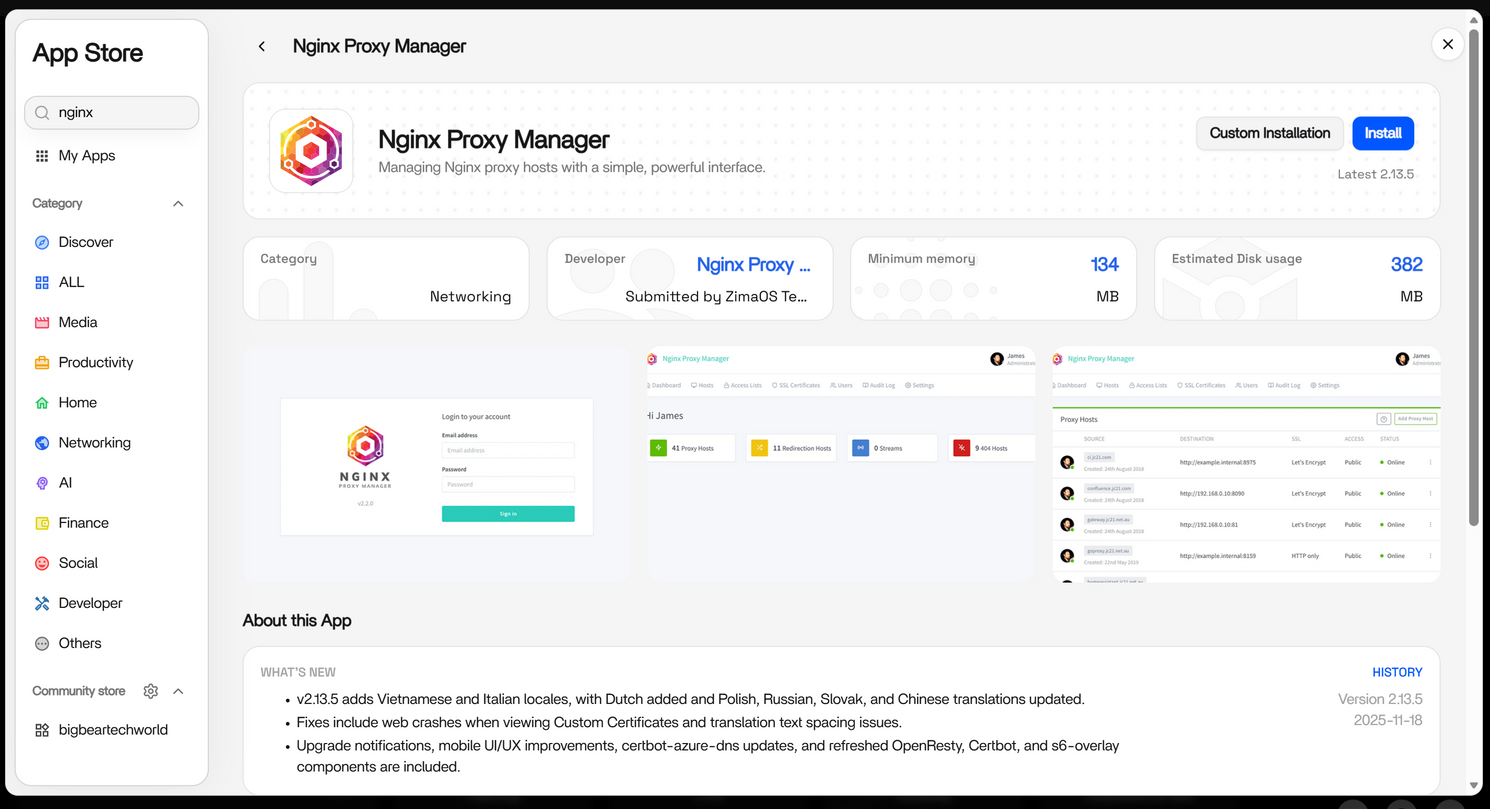Click the Social smiley icon
The width and height of the screenshot is (1490, 809).
click(42, 563)
